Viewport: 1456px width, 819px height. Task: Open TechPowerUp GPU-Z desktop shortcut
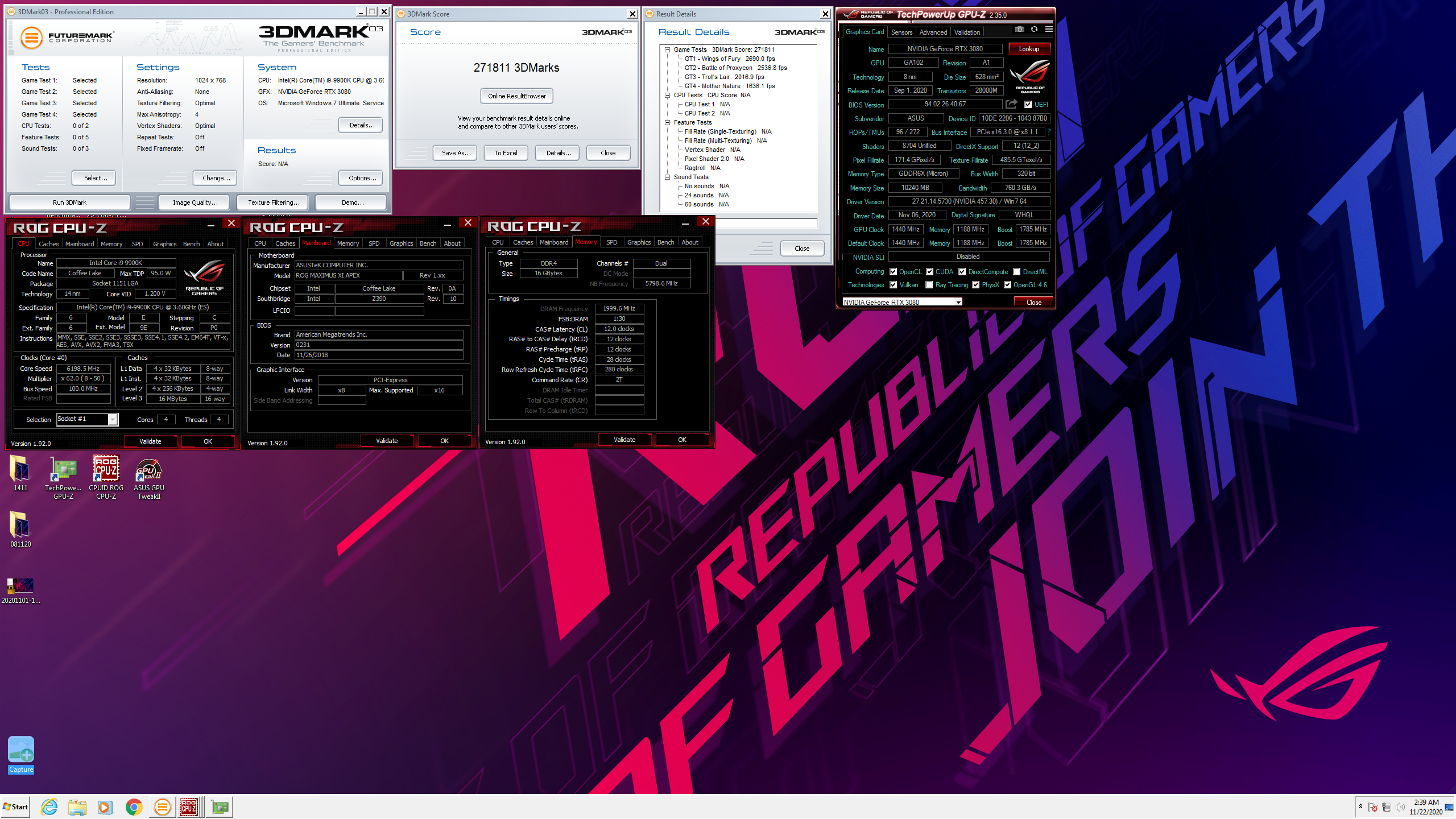coord(63,478)
